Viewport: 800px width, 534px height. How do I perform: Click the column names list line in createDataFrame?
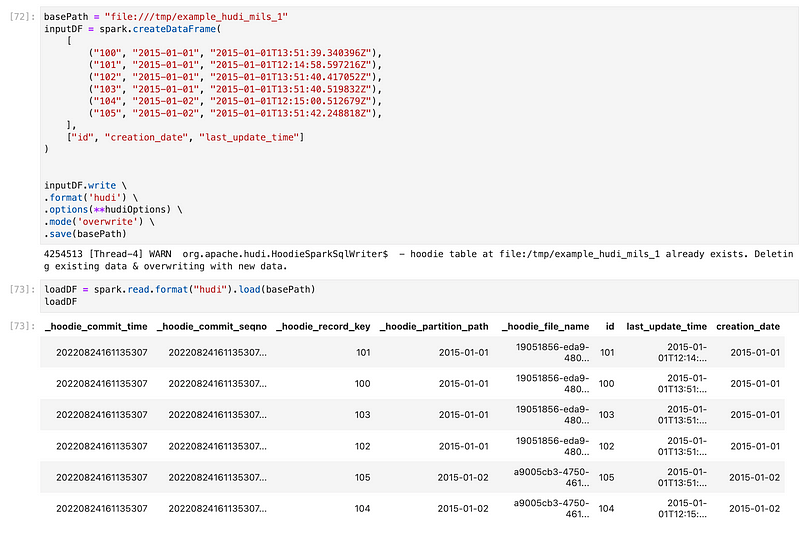185,136
